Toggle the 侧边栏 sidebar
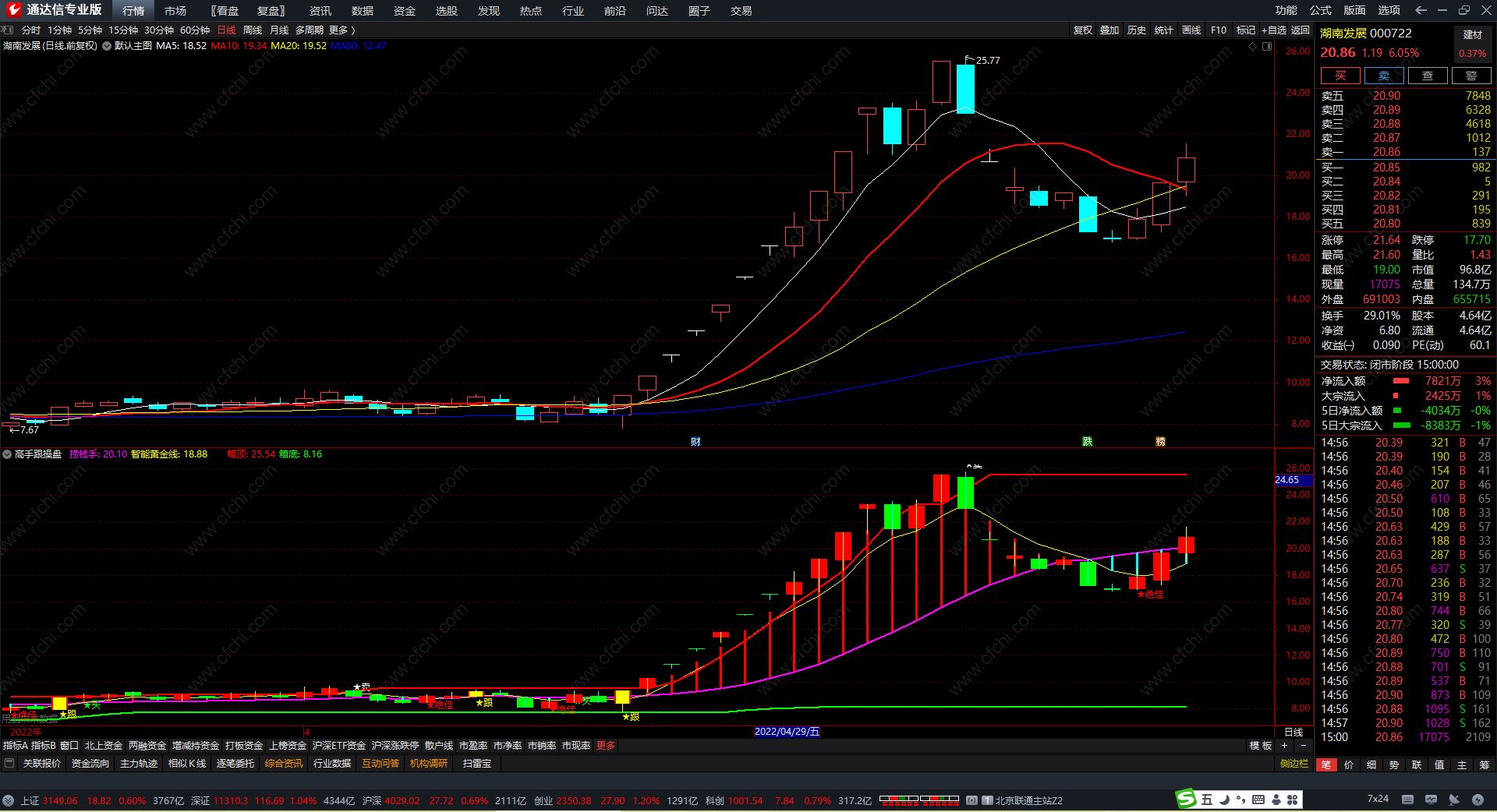This screenshot has height=812, width=1497. [x=1294, y=764]
